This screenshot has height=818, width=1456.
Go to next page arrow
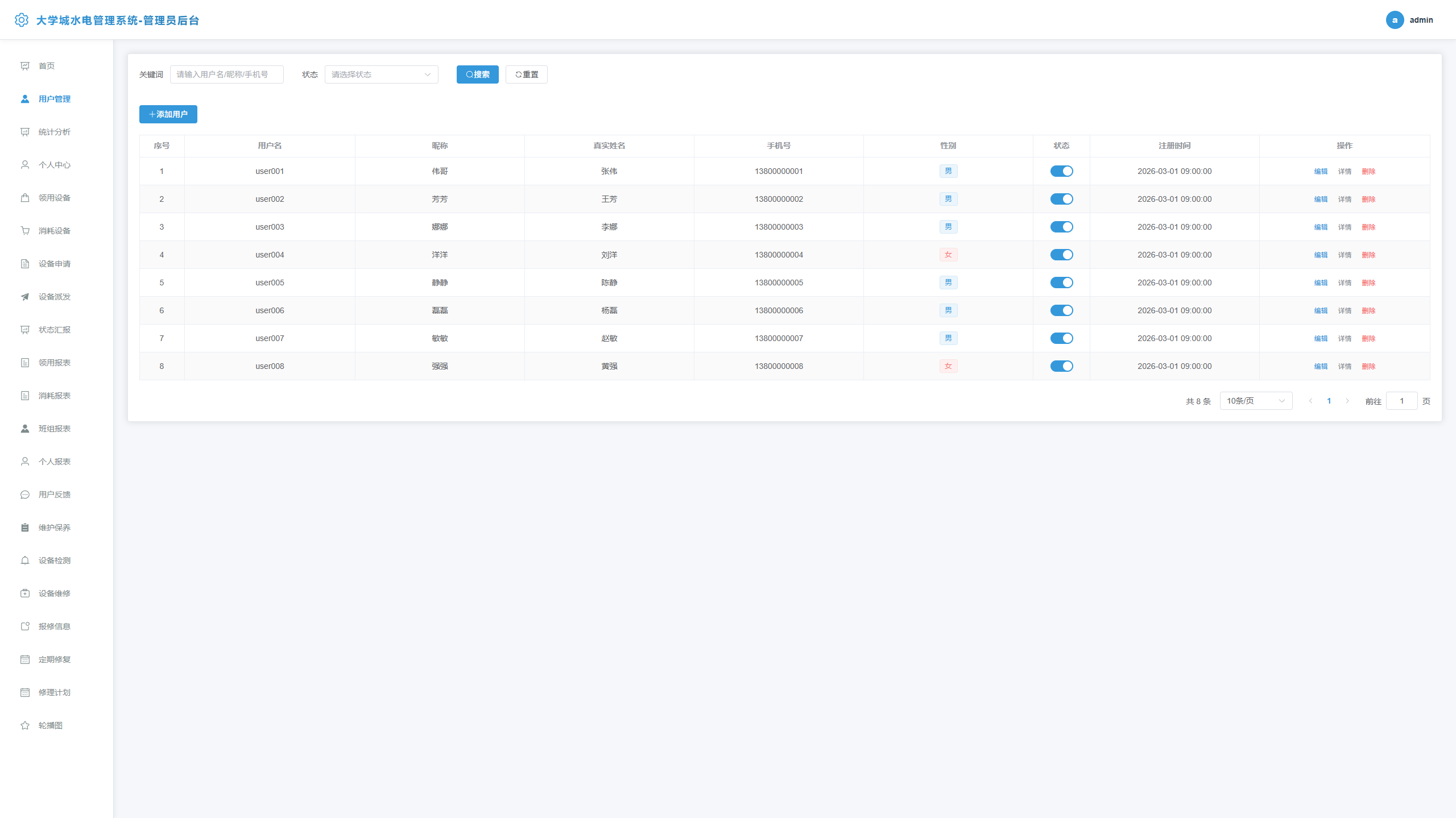(x=1347, y=401)
